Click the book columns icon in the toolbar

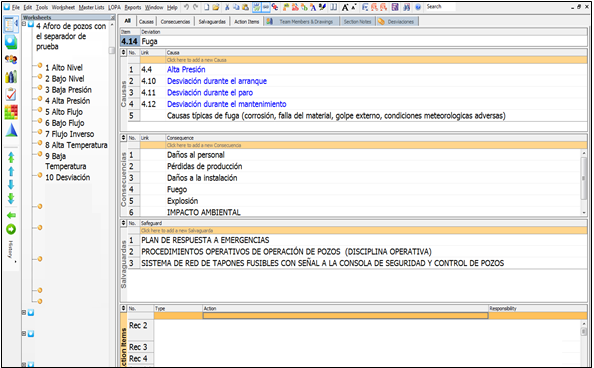pos(333,7)
